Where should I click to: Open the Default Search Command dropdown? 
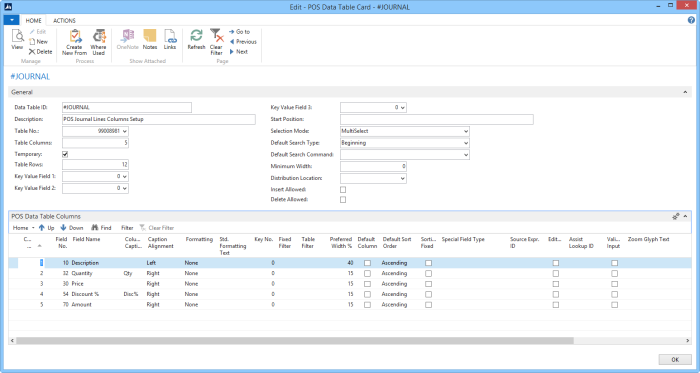click(x=466, y=154)
